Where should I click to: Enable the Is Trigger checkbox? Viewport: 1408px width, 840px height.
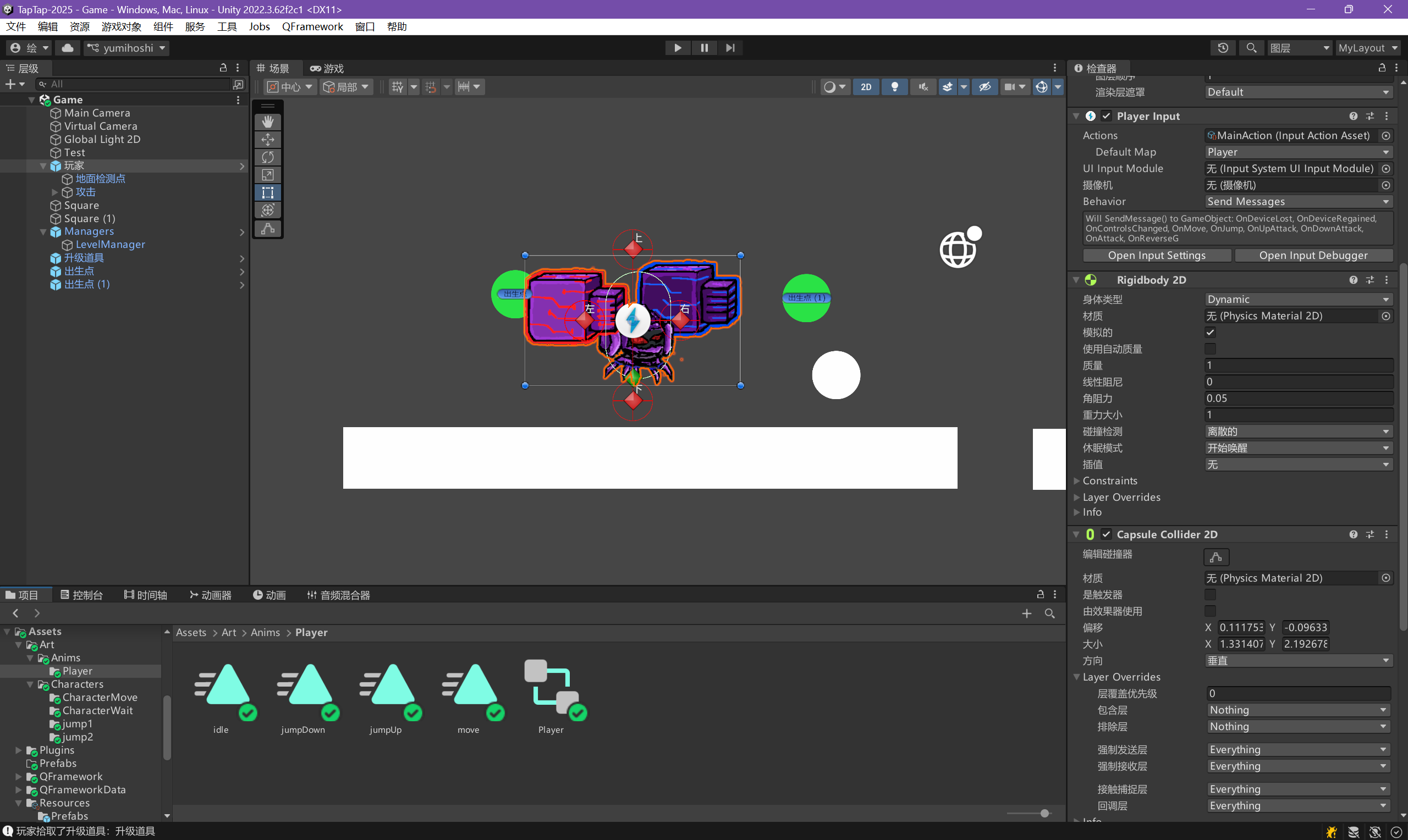click(x=1210, y=594)
